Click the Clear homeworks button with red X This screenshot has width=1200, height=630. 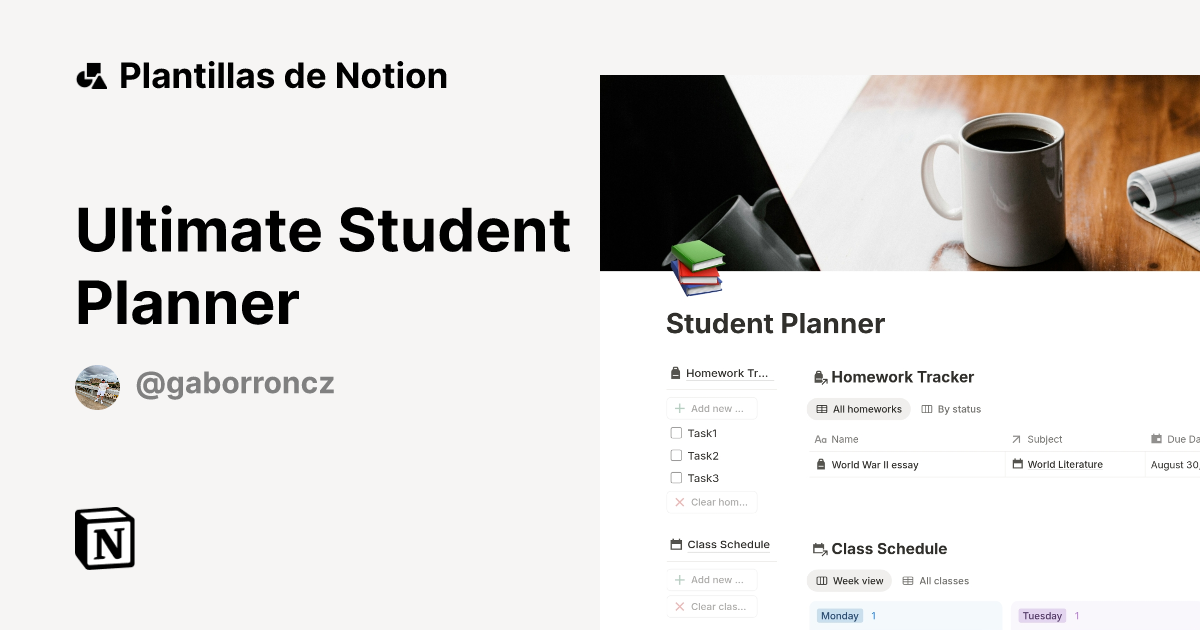pos(712,502)
